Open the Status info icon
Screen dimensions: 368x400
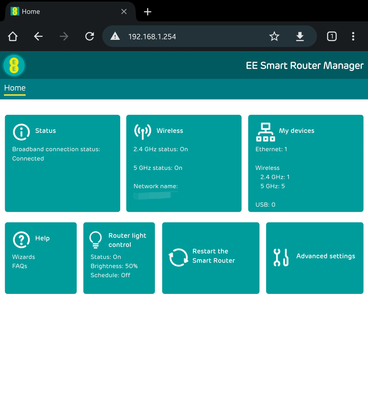pyautogui.click(x=21, y=132)
